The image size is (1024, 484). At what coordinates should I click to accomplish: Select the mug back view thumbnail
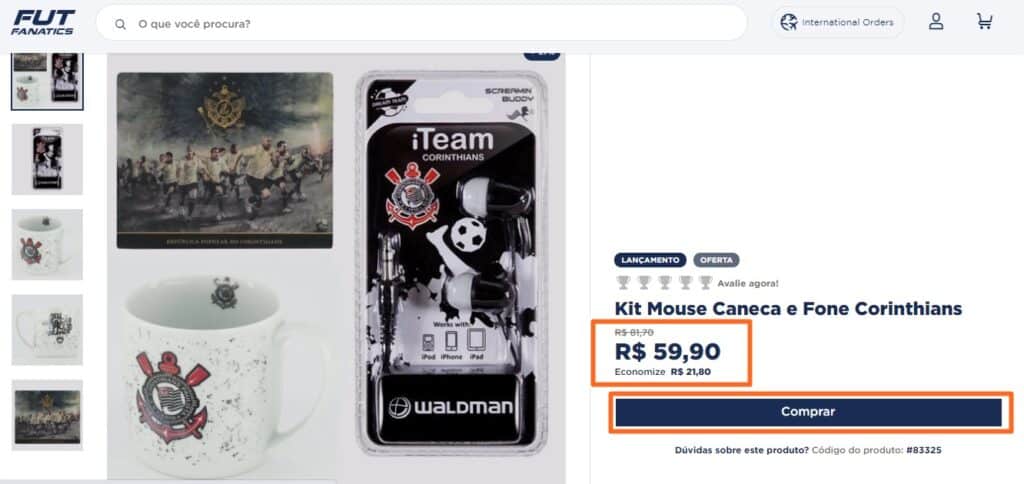[x=47, y=330]
